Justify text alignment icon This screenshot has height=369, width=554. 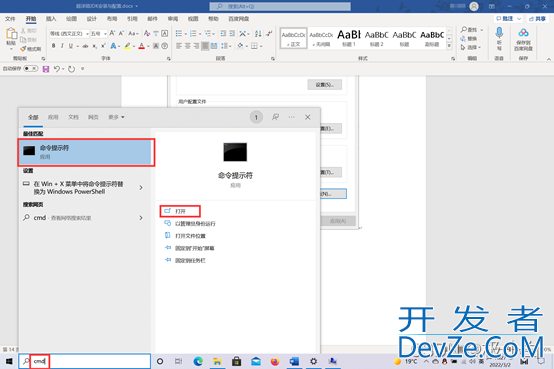[x=205, y=46]
